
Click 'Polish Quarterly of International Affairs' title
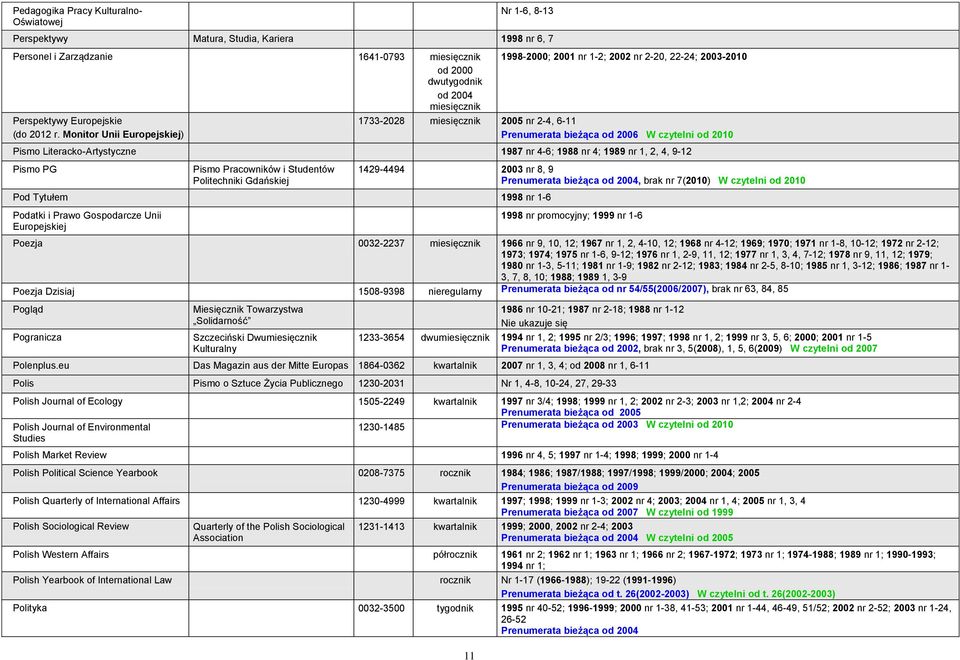pyautogui.click(x=96, y=501)
